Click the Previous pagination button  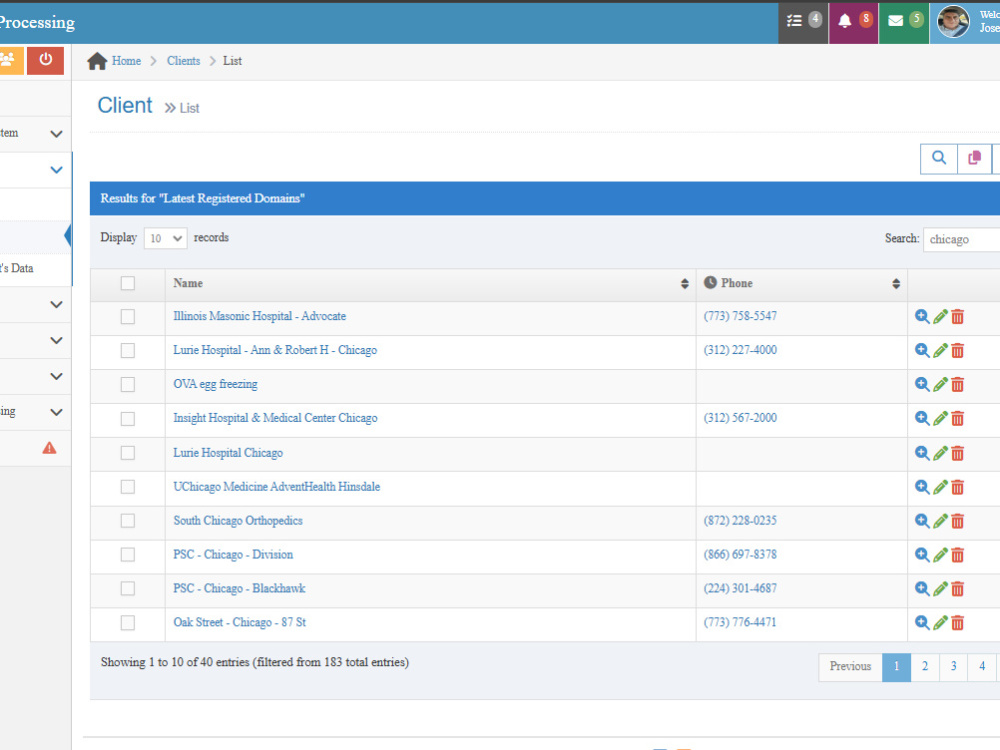(850, 667)
